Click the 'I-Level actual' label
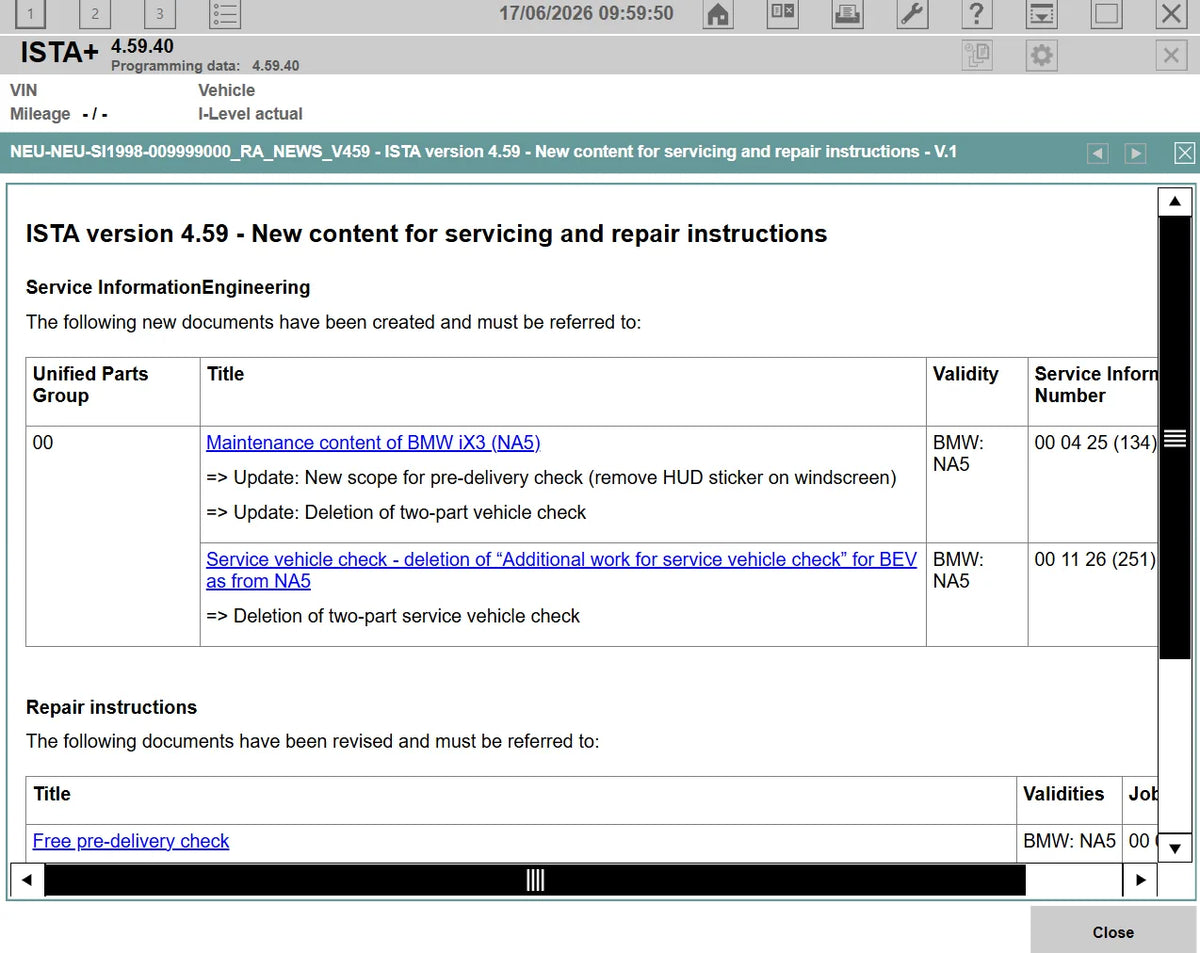Screen dimensions: 1200x953 [250, 114]
